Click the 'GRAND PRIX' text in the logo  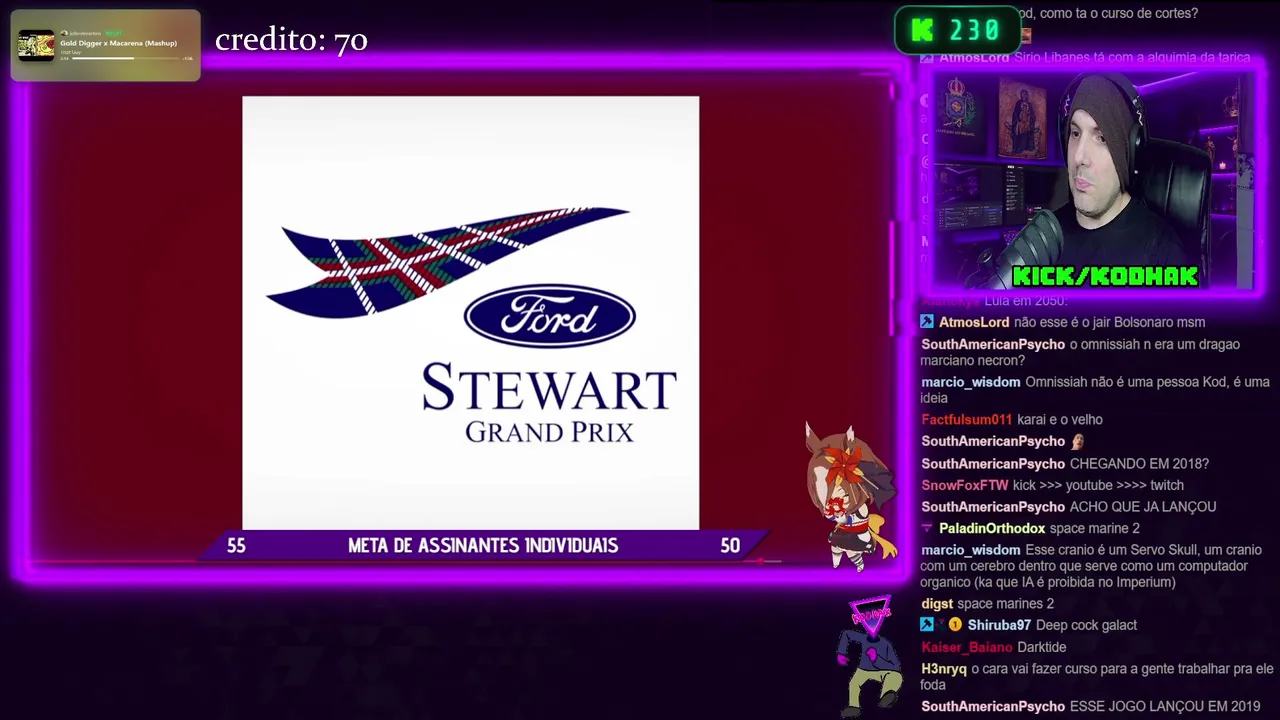tap(549, 432)
